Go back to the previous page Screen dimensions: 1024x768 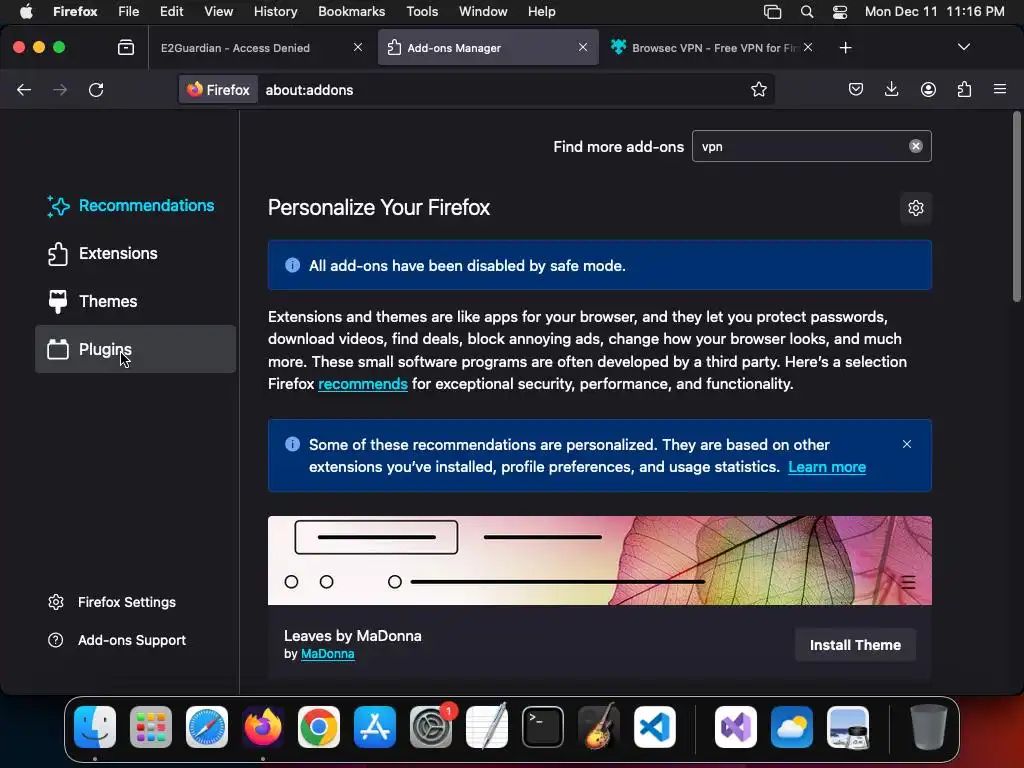pos(24,90)
